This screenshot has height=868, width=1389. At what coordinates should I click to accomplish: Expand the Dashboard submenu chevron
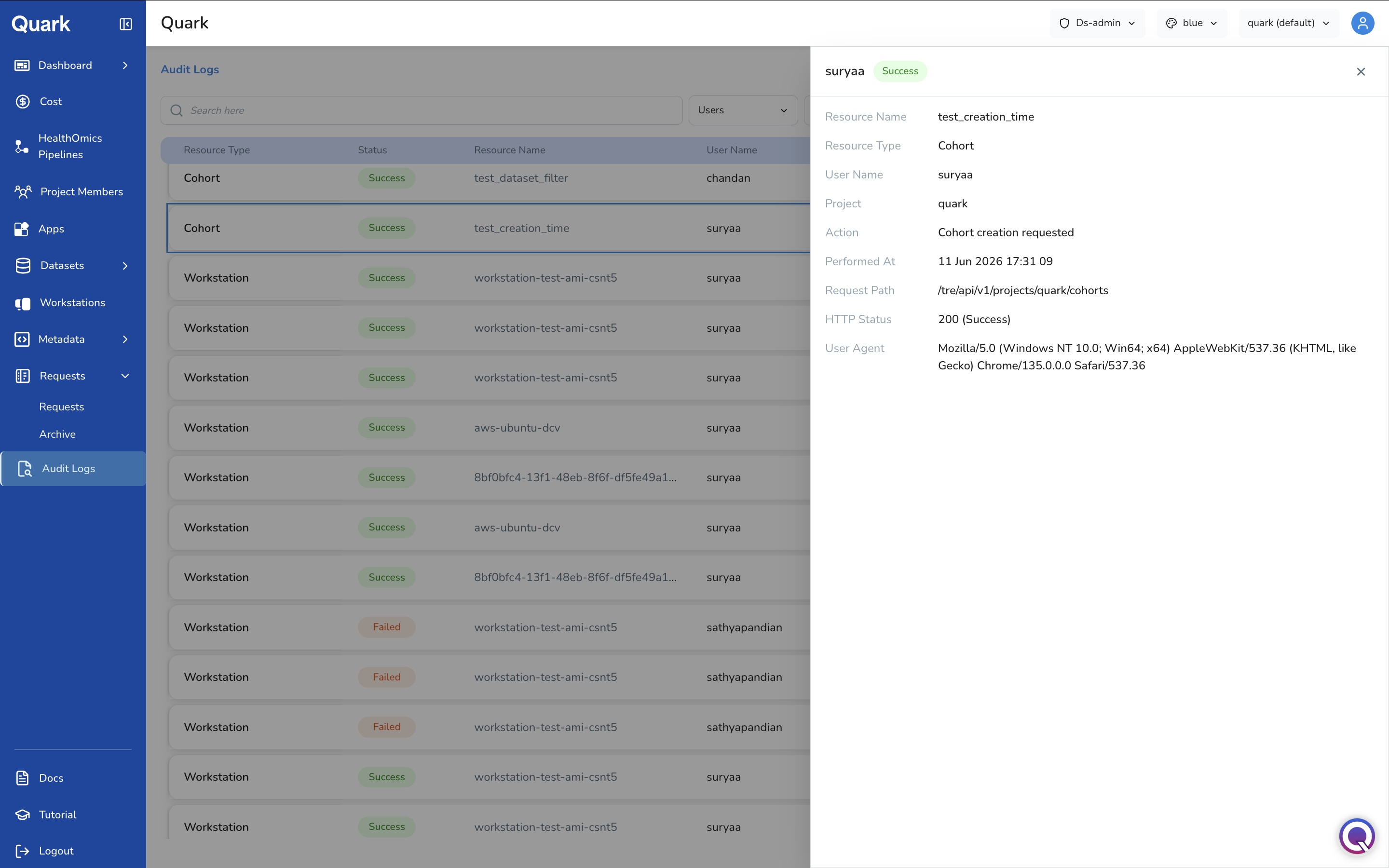pos(125,66)
